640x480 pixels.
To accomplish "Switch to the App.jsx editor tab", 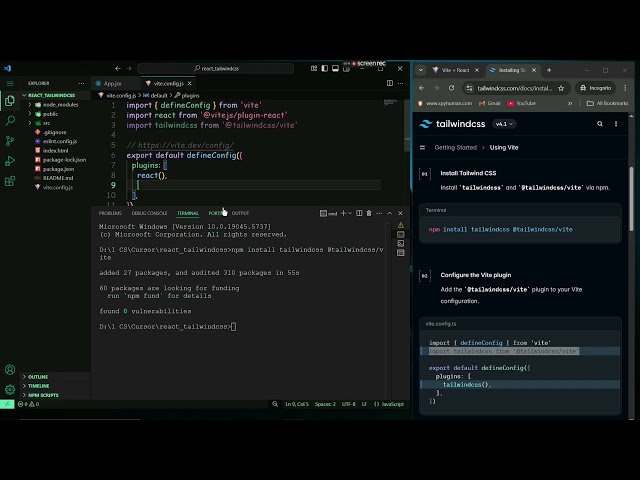I will [x=112, y=83].
